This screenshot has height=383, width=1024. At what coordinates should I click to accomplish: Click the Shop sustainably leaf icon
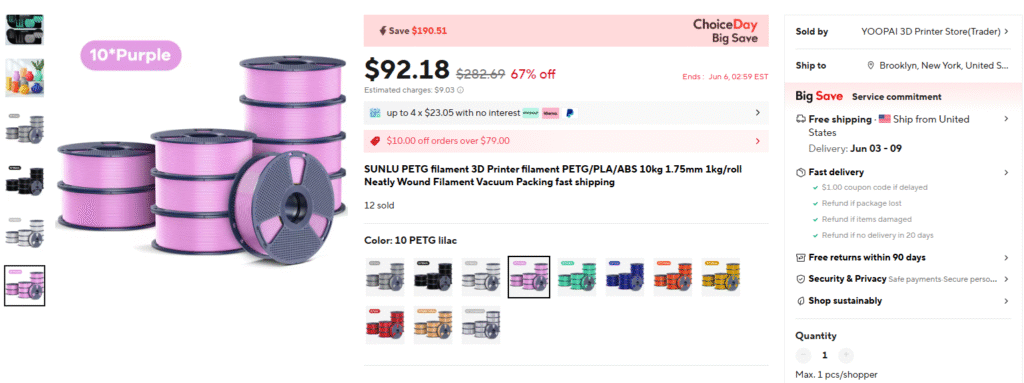pyautogui.click(x=801, y=301)
